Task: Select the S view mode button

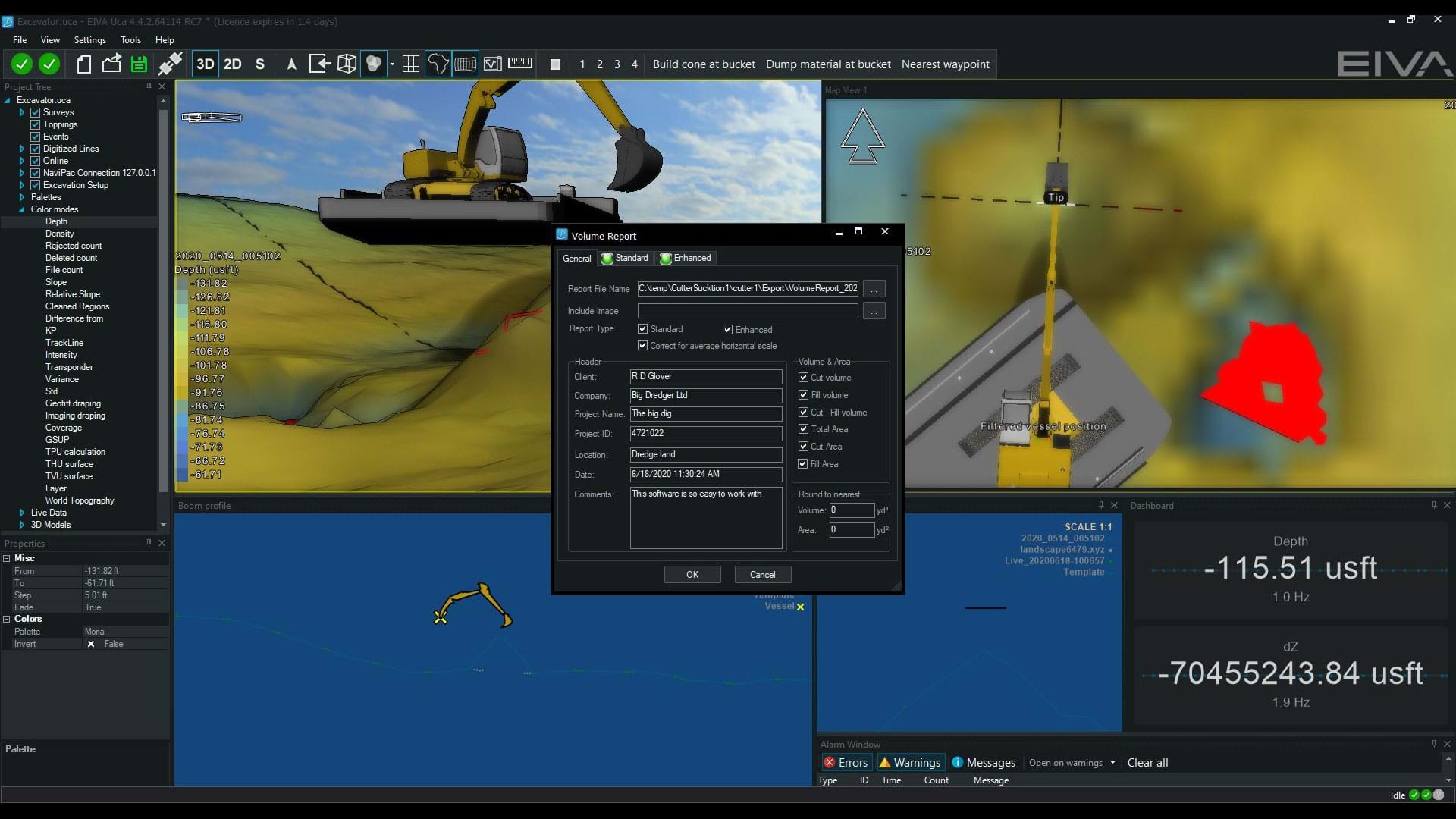Action: (260, 64)
